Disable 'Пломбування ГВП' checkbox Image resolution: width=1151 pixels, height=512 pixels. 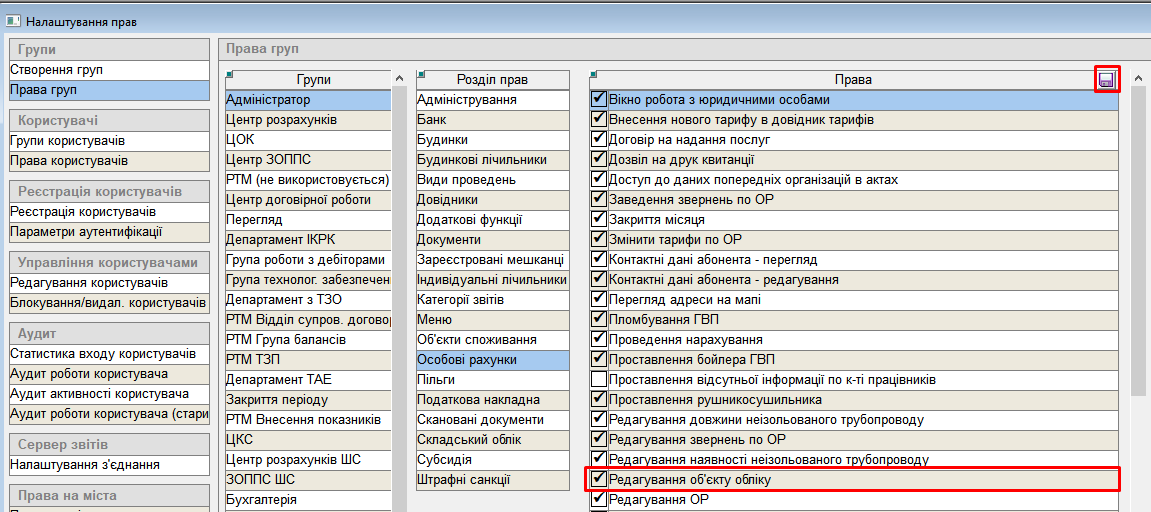(599, 320)
